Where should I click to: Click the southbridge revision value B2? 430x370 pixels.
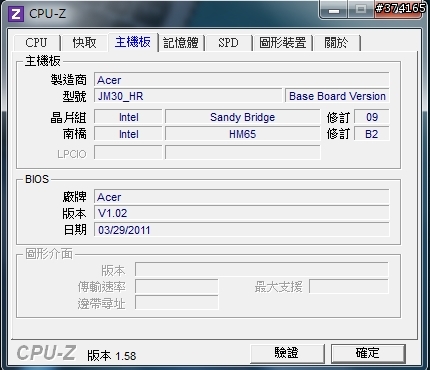point(371,134)
